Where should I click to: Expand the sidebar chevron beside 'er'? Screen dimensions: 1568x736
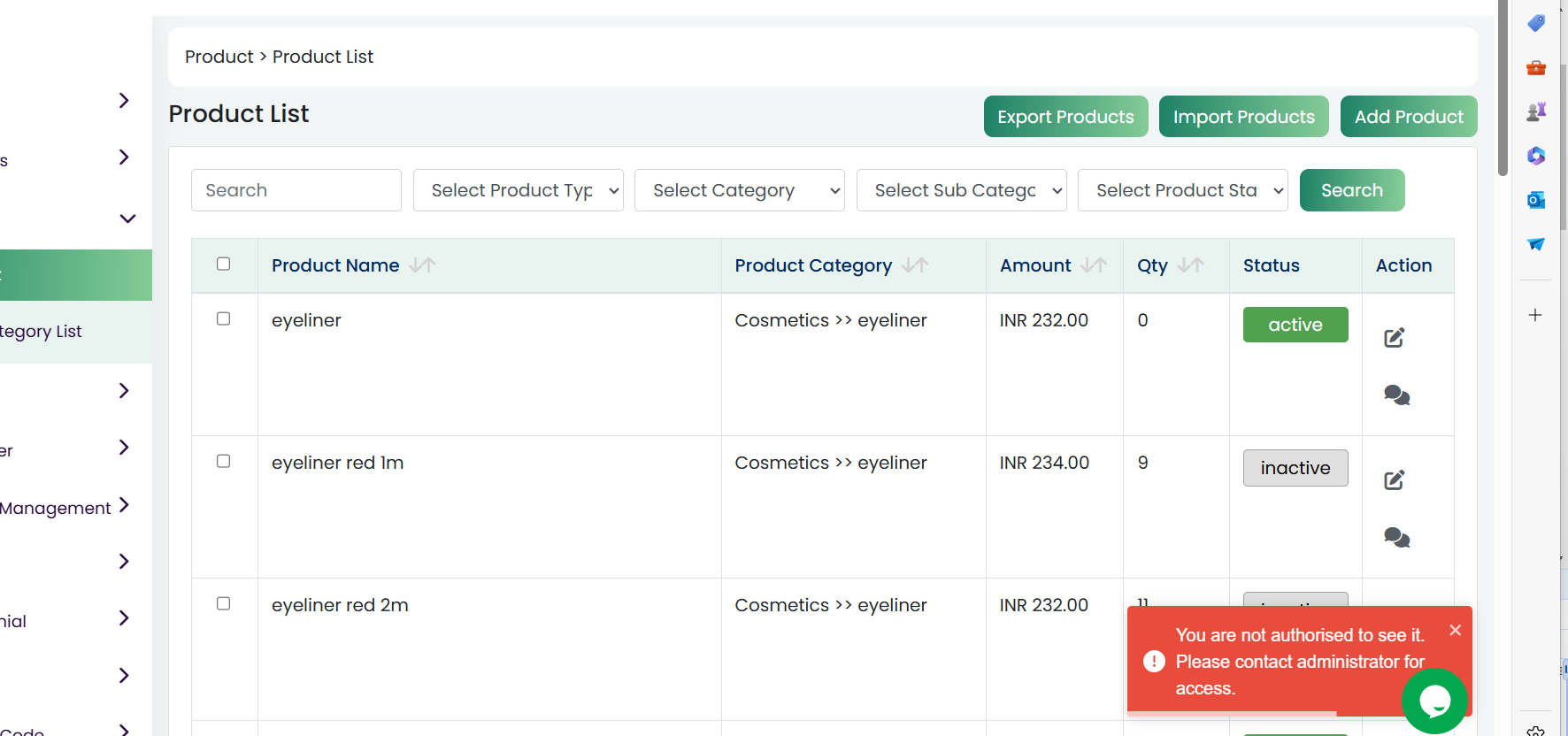coord(124,448)
